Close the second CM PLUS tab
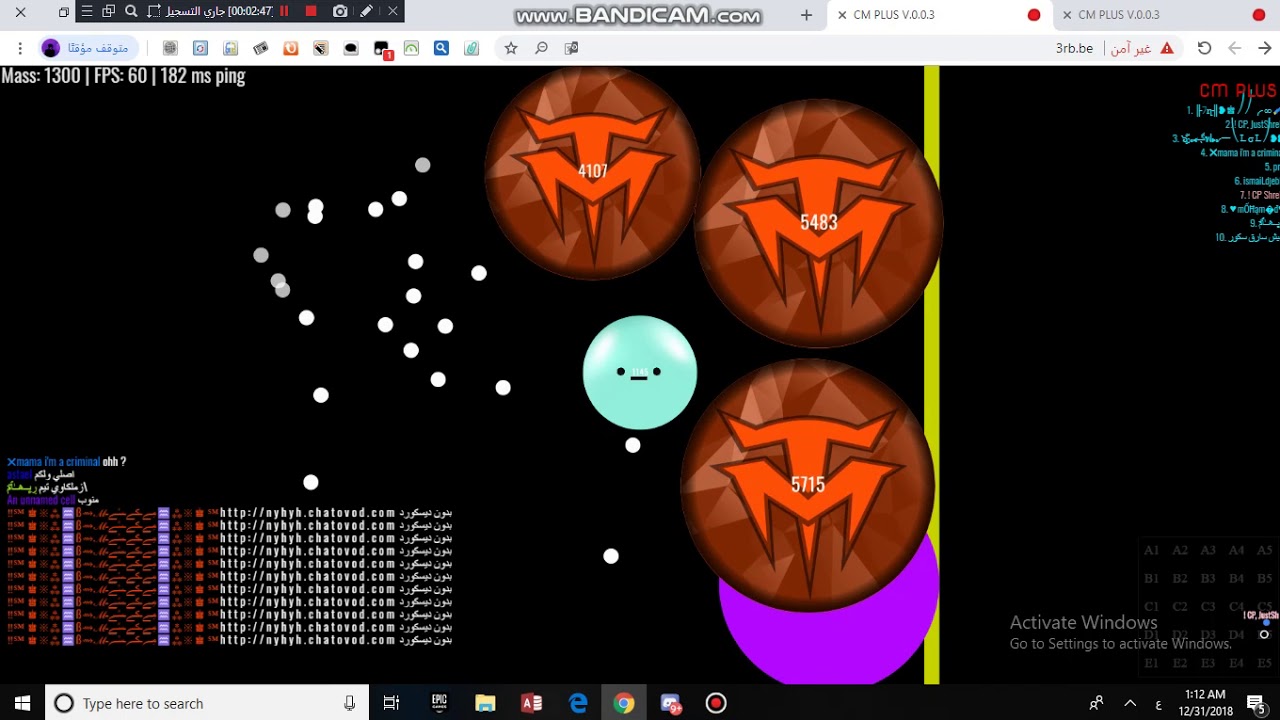1280x720 pixels. (1067, 15)
